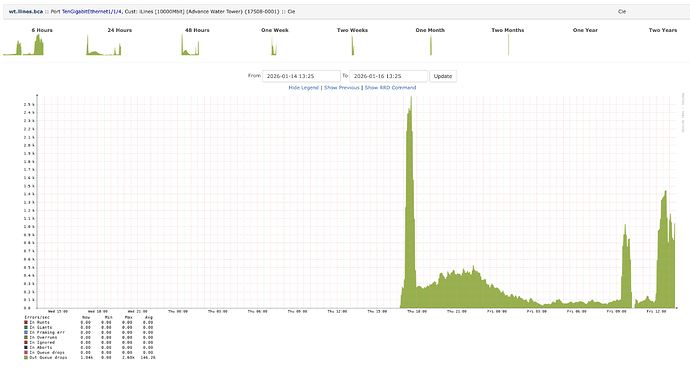Click the In Ignored legend swatch
This screenshot has height=370, width=690.
click(26, 342)
